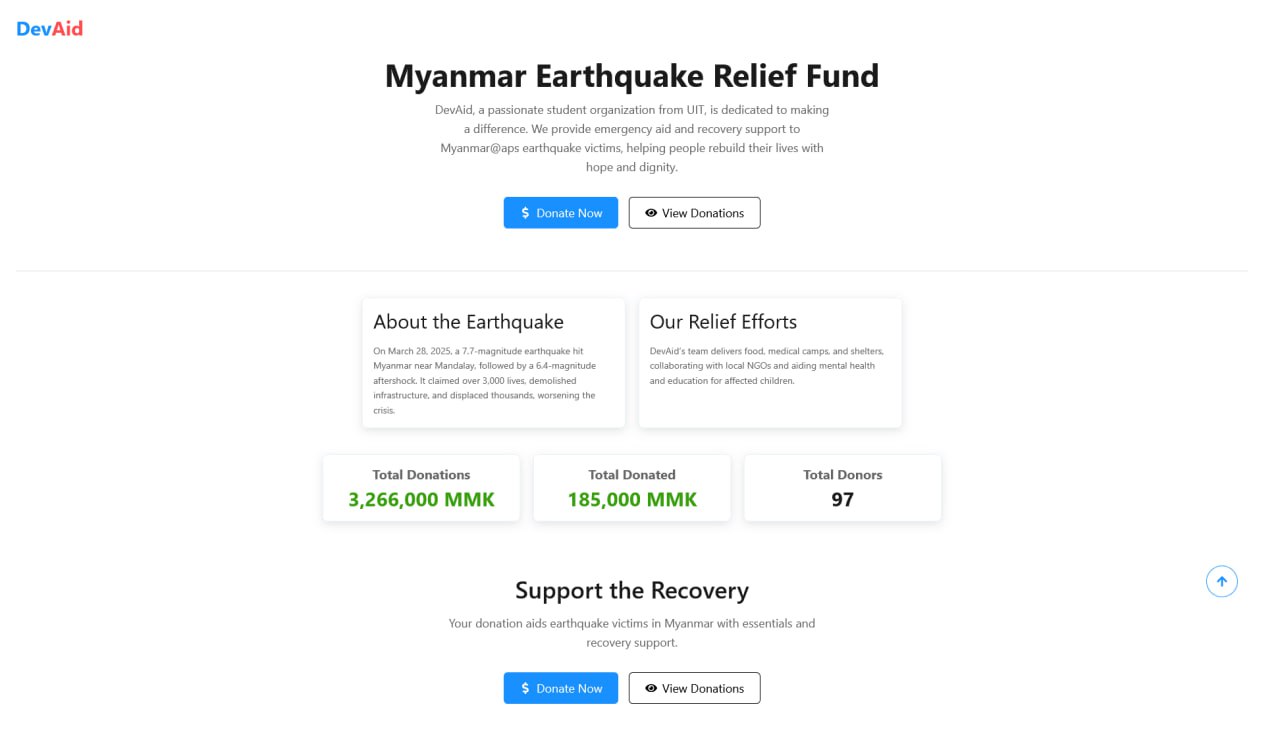Click the DevAid student organization intro paragraph
Image resolution: width=1280 pixels, height=746 pixels.
(x=632, y=138)
